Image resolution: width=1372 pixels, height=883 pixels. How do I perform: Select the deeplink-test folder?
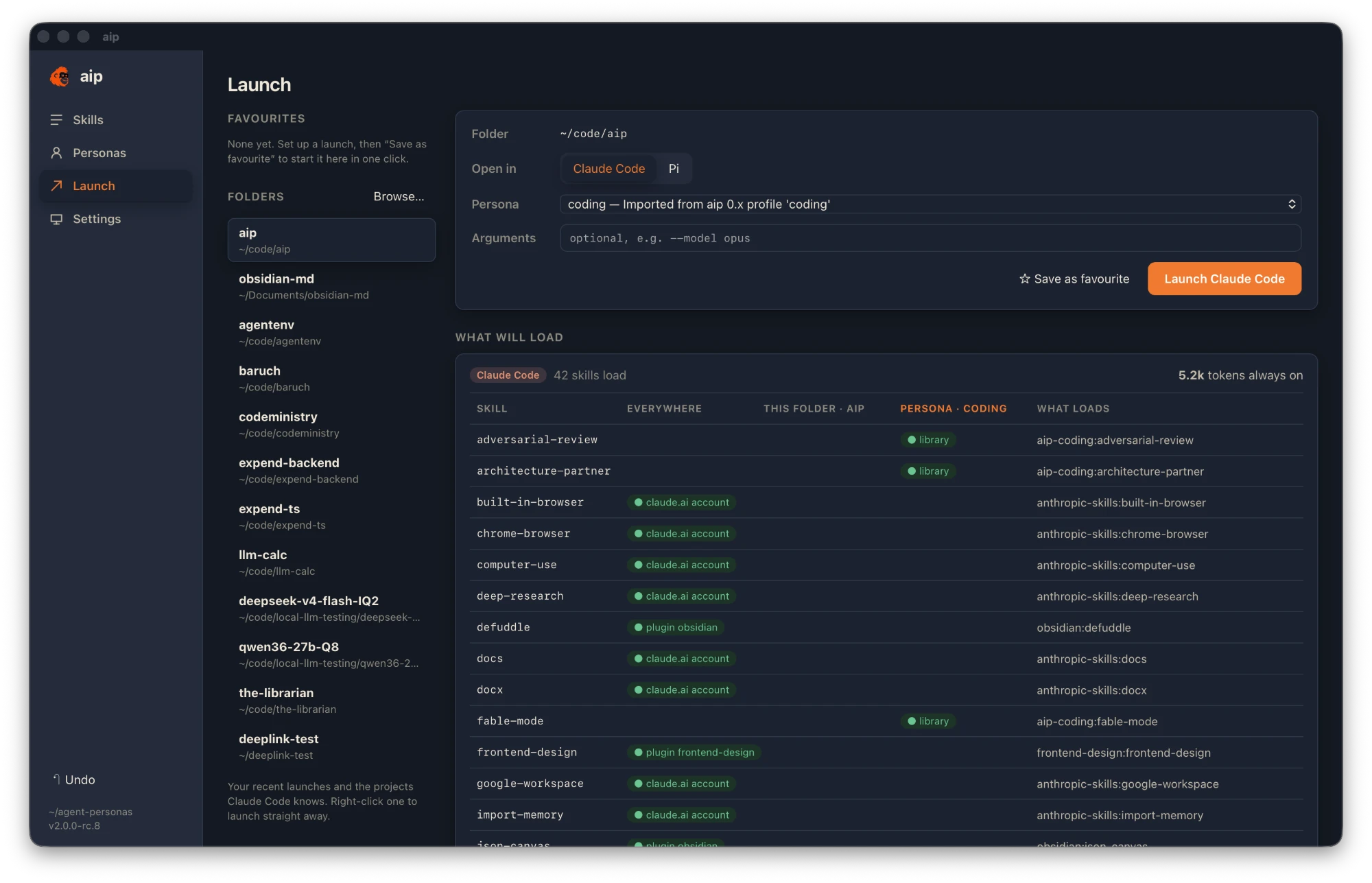pyautogui.click(x=331, y=746)
